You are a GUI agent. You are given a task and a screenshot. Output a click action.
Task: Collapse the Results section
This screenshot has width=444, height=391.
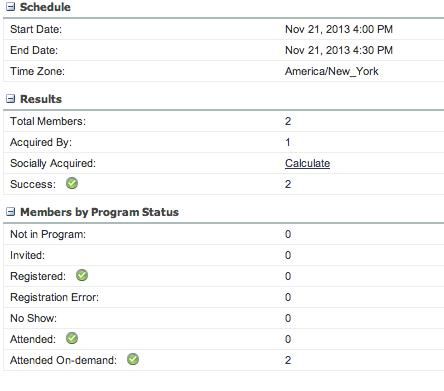coord(11,99)
